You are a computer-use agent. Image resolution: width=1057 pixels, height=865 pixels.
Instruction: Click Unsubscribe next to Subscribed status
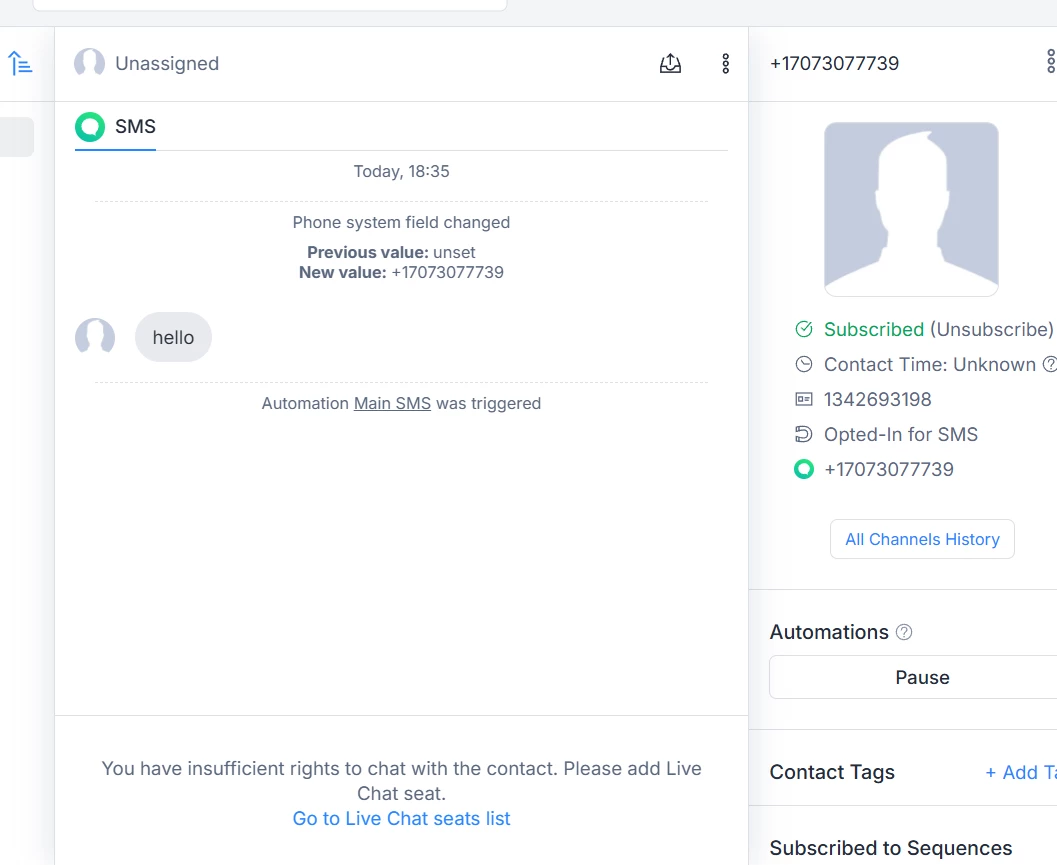tap(991, 329)
